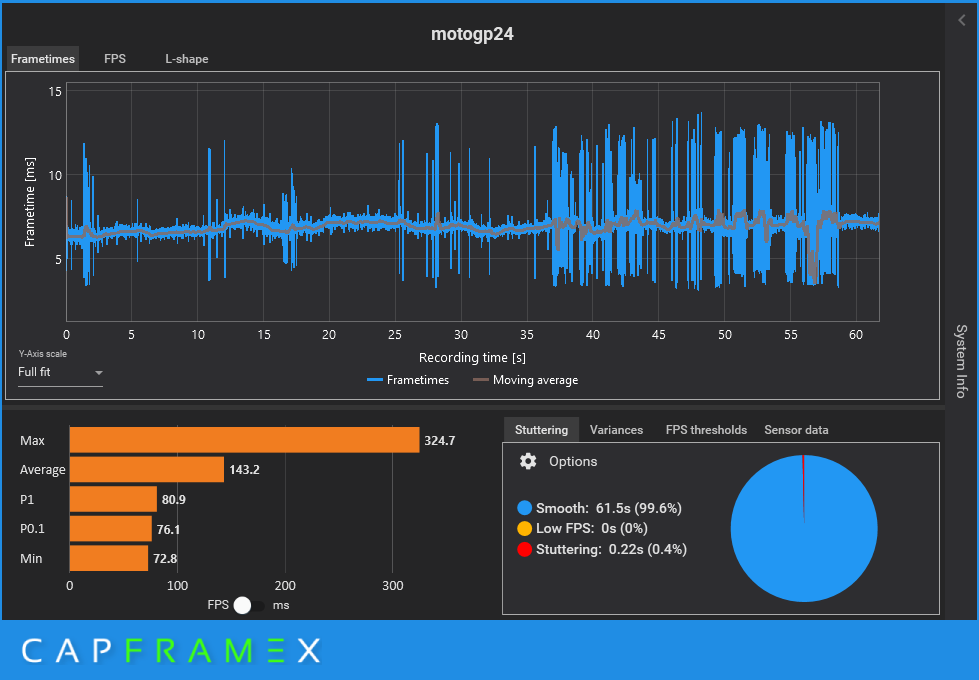Click the P0.1 bar showing 76.1
The height and width of the screenshot is (680, 979).
tap(111, 529)
